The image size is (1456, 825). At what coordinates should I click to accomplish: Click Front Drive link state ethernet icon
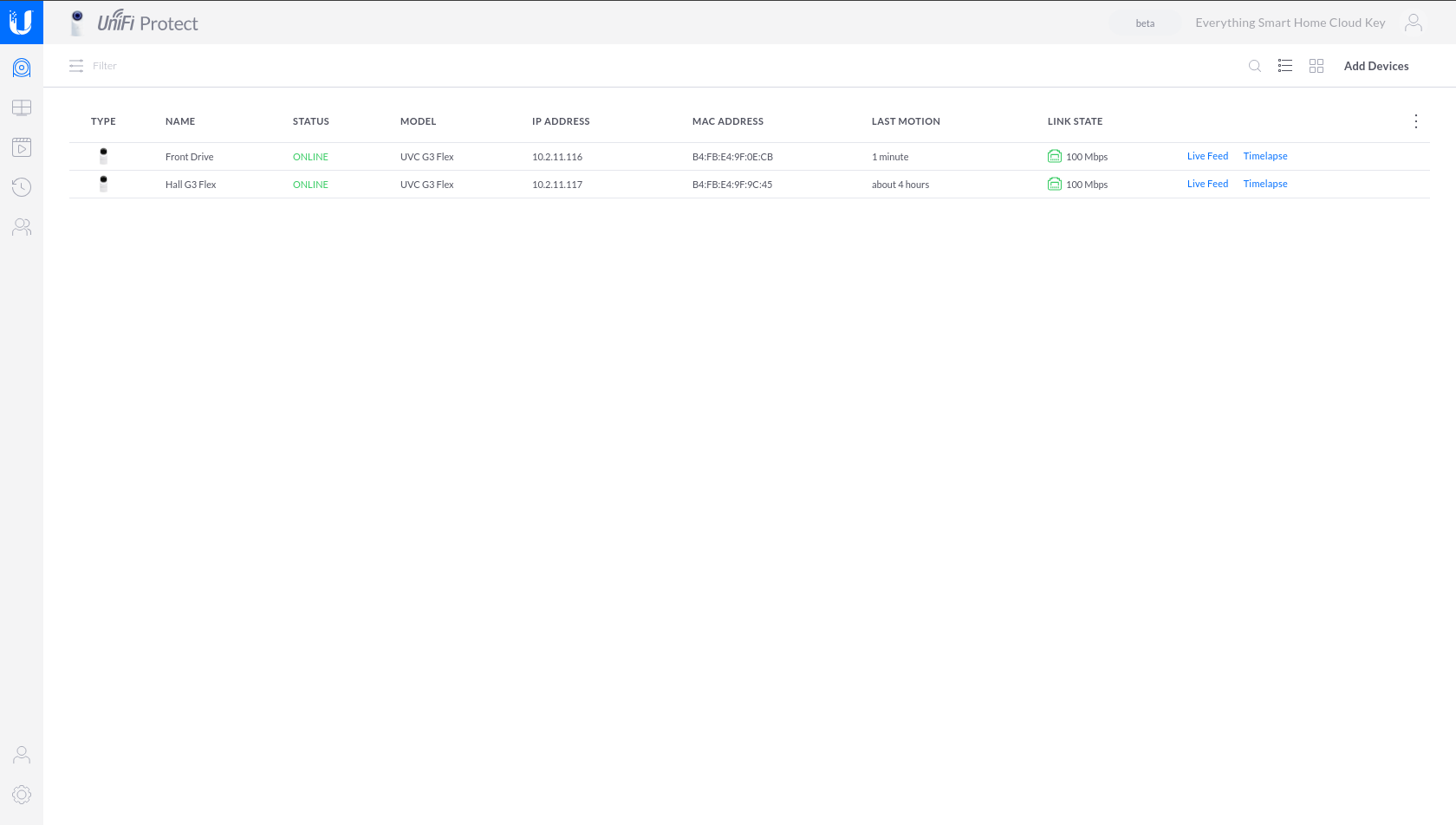click(1055, 156)
